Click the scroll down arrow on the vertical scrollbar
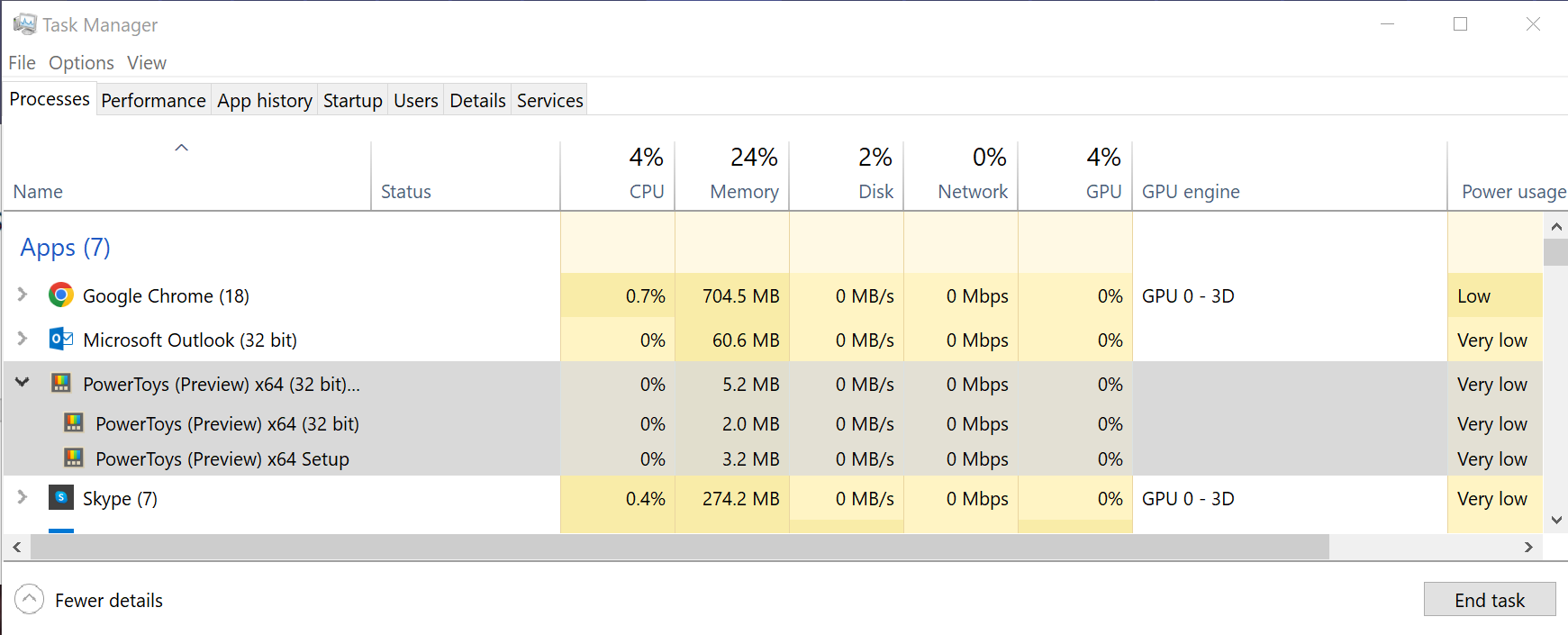Screen dimensions: 1568x635 click(1556, 520)
